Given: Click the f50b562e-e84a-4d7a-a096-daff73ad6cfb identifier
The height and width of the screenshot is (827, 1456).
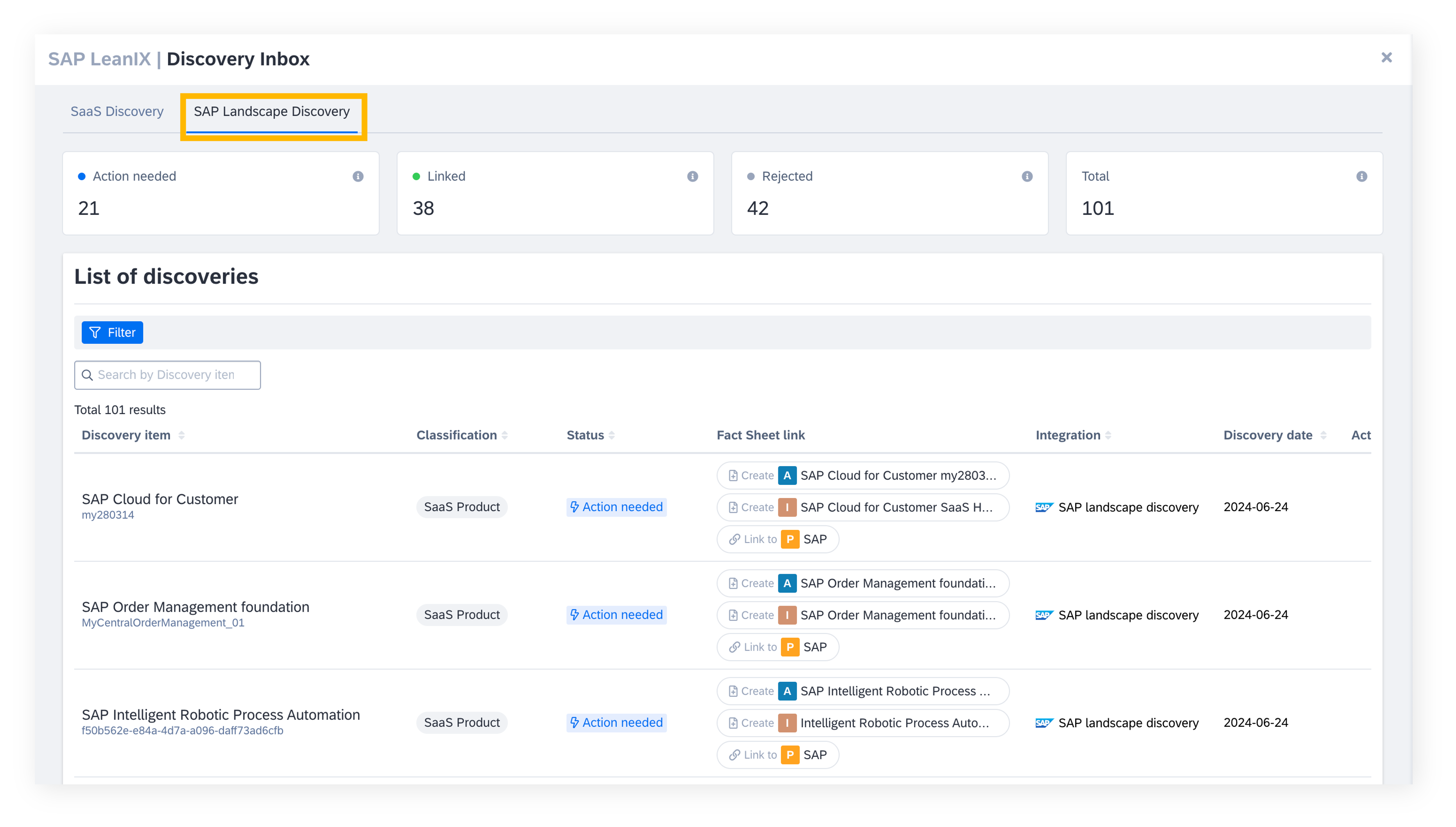Looking at the screenshot, I should [x=183, y=731].
